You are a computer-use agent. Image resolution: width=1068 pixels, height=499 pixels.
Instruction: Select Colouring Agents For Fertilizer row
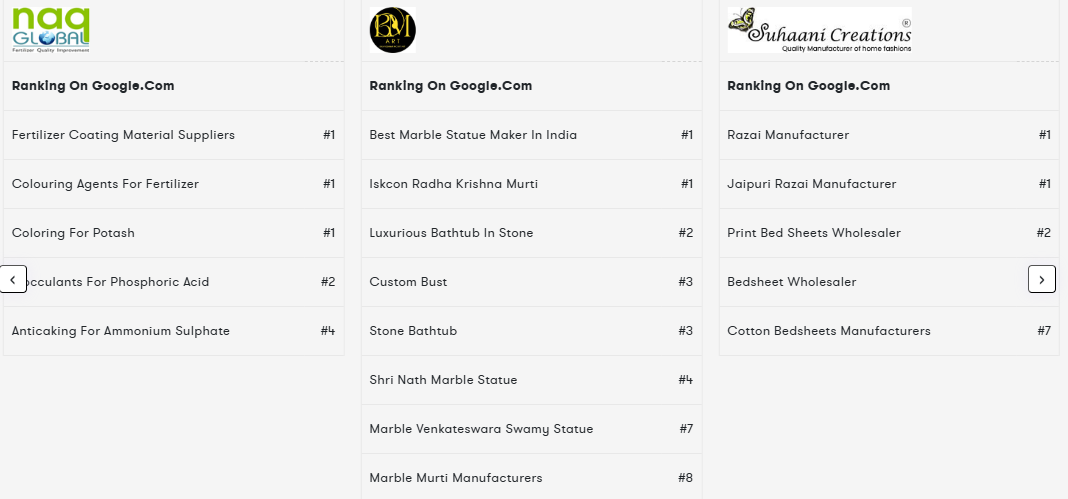(105, 184)
